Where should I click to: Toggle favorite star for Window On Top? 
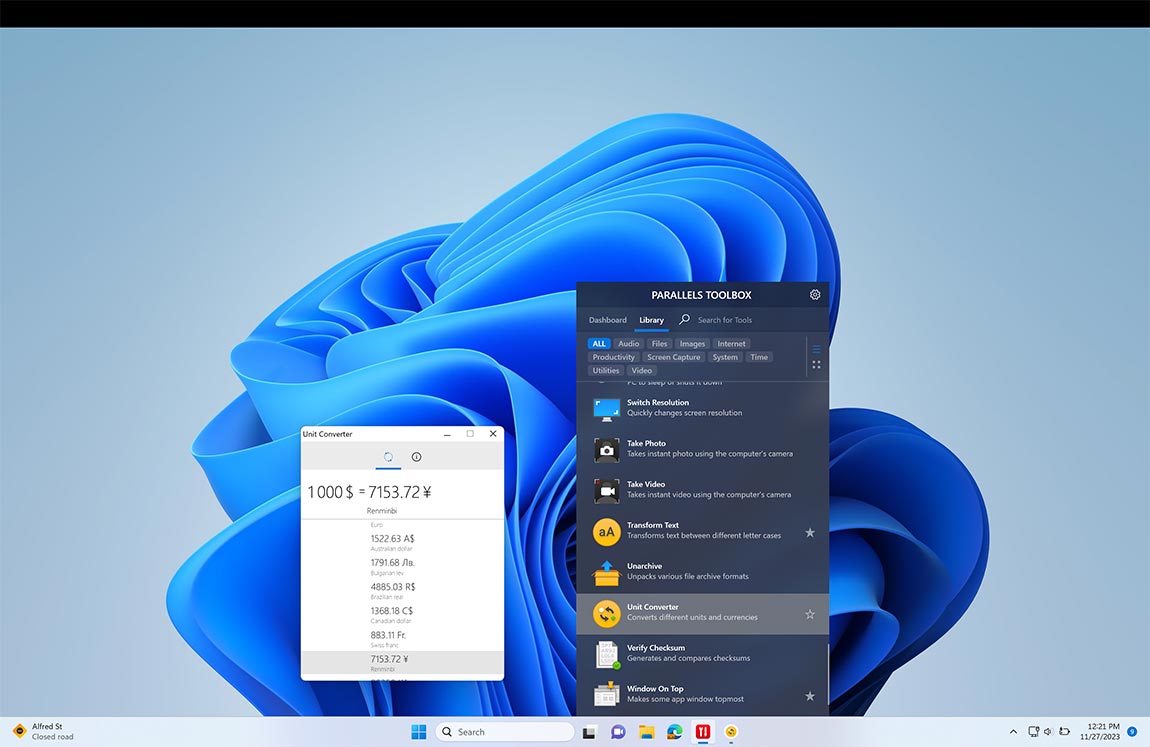pos(810,695)
